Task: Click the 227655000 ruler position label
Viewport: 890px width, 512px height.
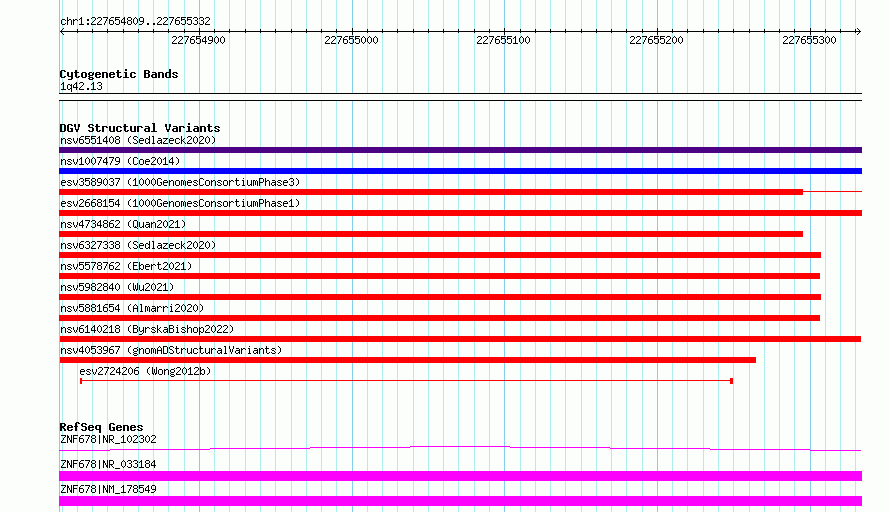Action: point(351,40)
